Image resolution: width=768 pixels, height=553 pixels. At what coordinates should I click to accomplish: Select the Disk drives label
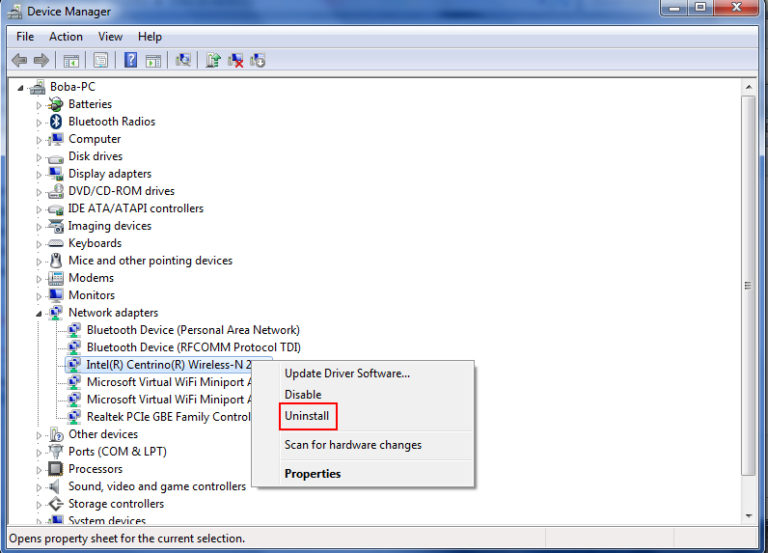tap(96, 156)
